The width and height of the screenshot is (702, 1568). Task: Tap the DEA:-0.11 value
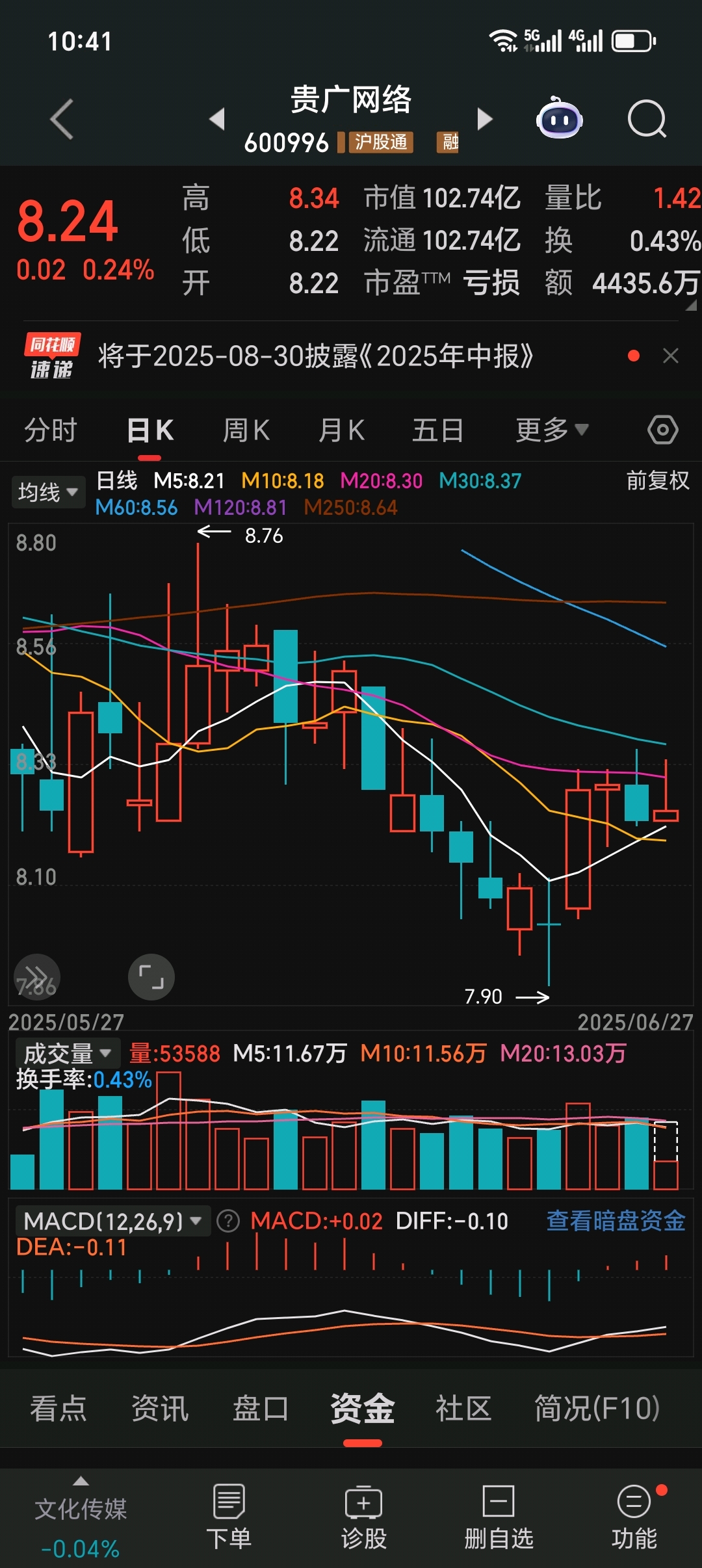pyautogui.click(x=71, y=1247)
